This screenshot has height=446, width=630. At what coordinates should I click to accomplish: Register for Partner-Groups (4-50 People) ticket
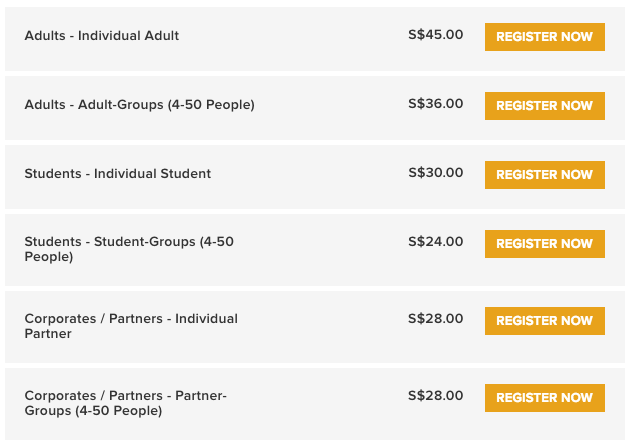tap(544, 398)
